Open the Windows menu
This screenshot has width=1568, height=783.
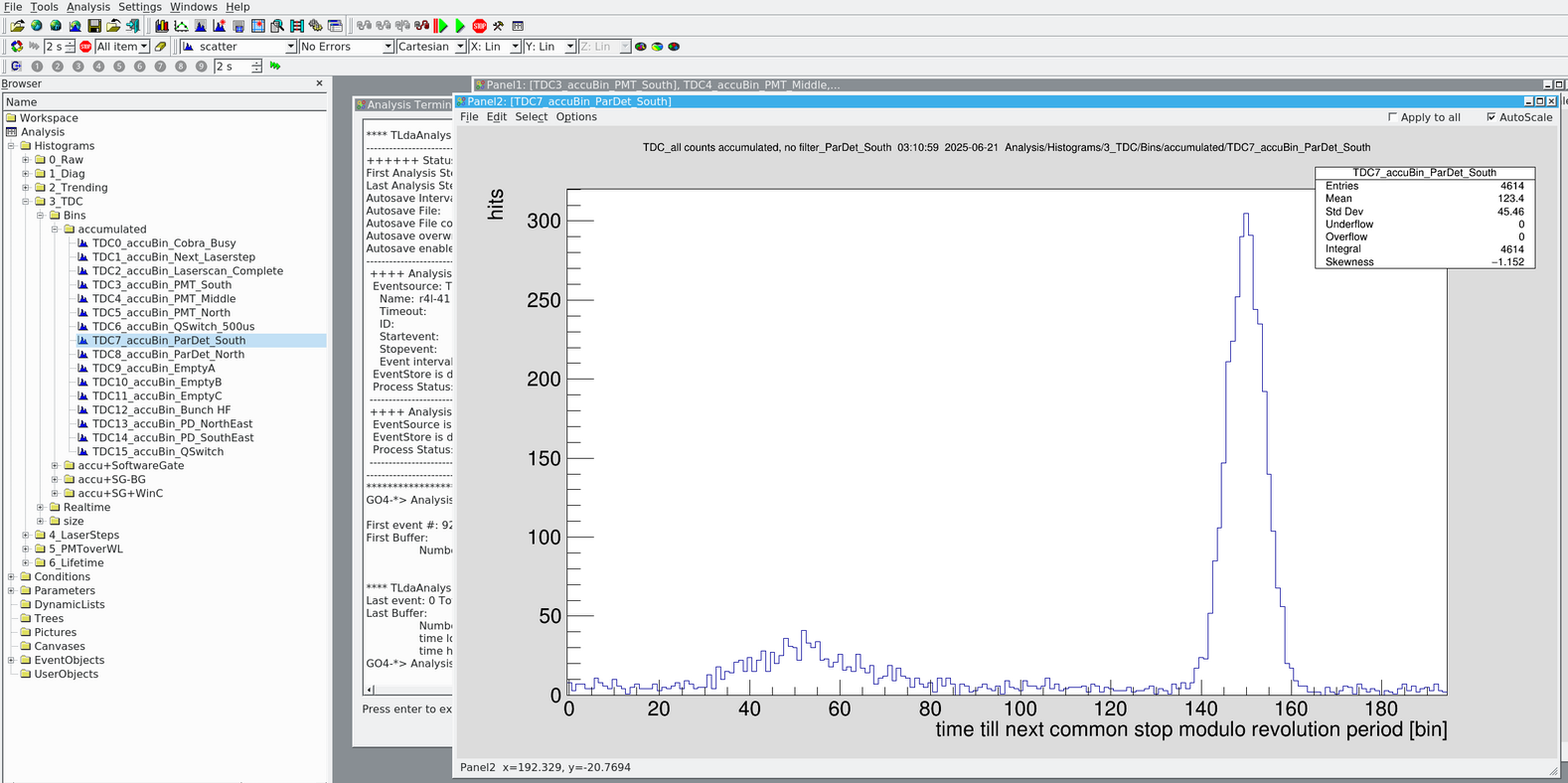(194, 7)
